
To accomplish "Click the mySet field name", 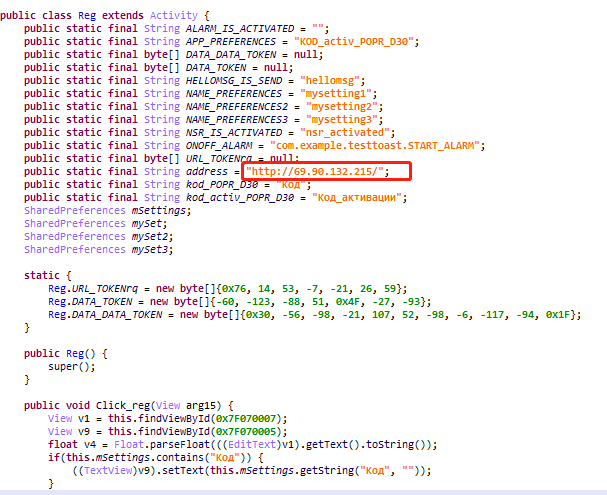I will [x=147, y=224].
